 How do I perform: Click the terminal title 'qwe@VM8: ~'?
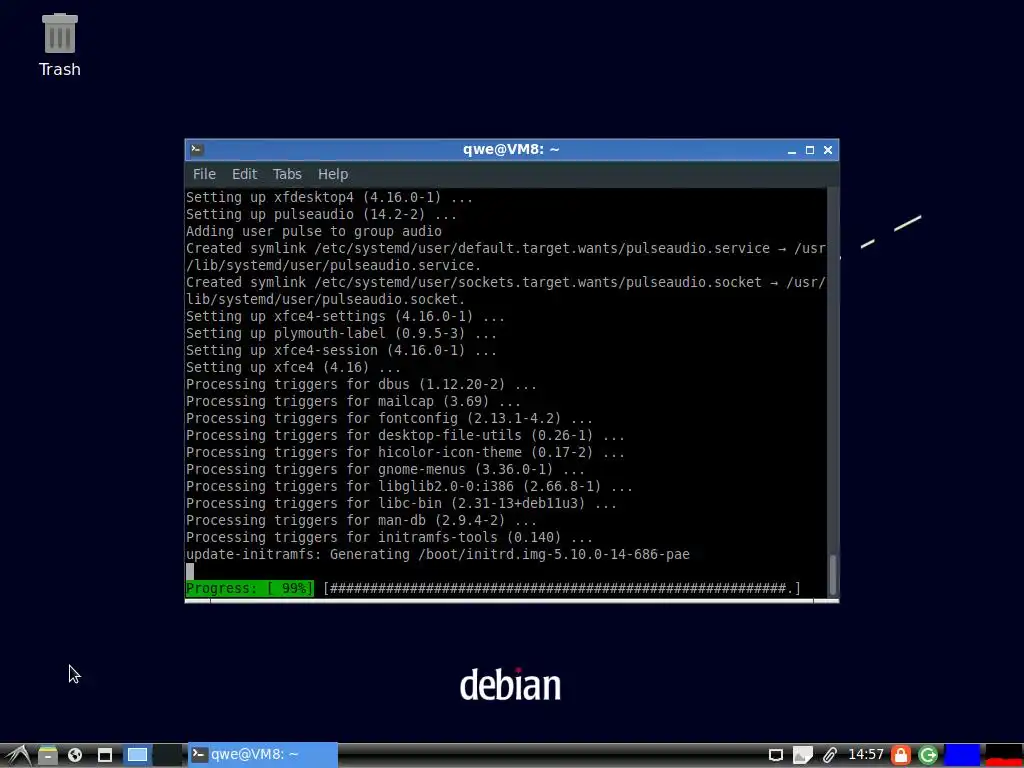tap(511, 150)
